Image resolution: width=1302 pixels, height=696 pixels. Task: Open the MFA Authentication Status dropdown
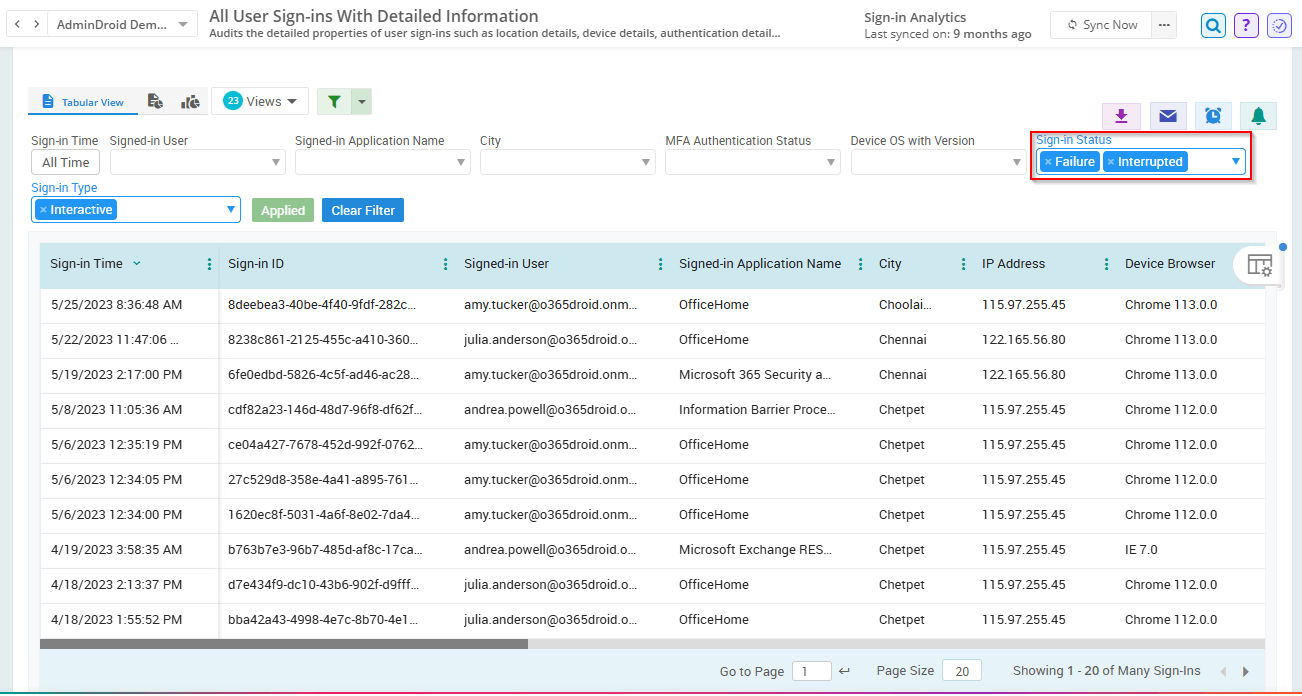point(830,161)
